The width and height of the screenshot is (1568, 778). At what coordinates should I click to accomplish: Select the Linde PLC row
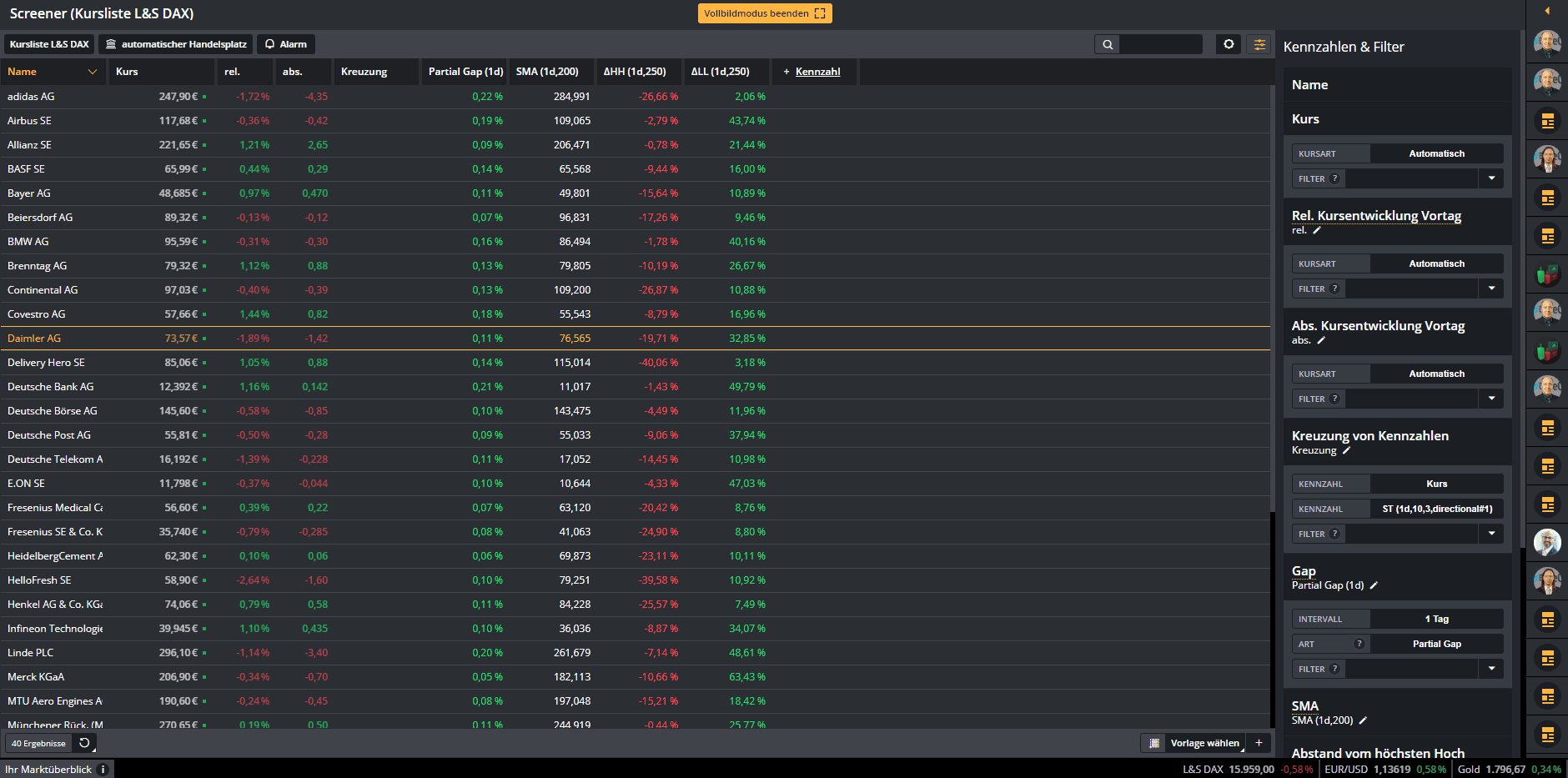click(x=635, y=653)
